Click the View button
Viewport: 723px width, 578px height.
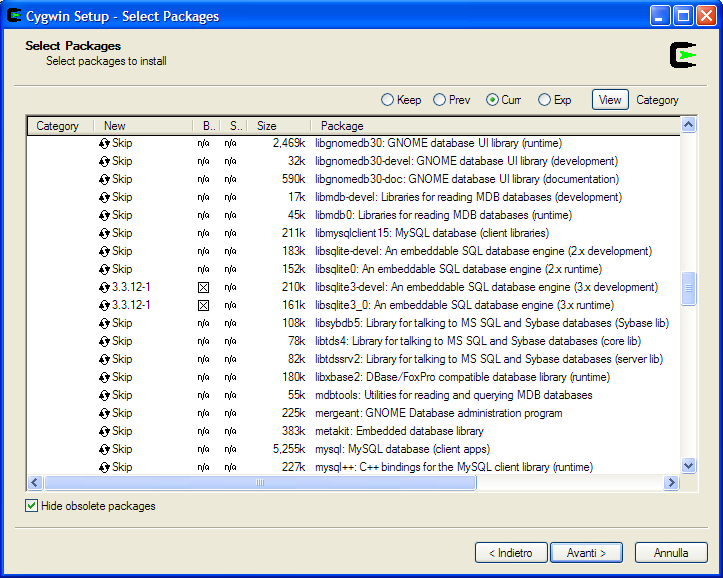610,100
